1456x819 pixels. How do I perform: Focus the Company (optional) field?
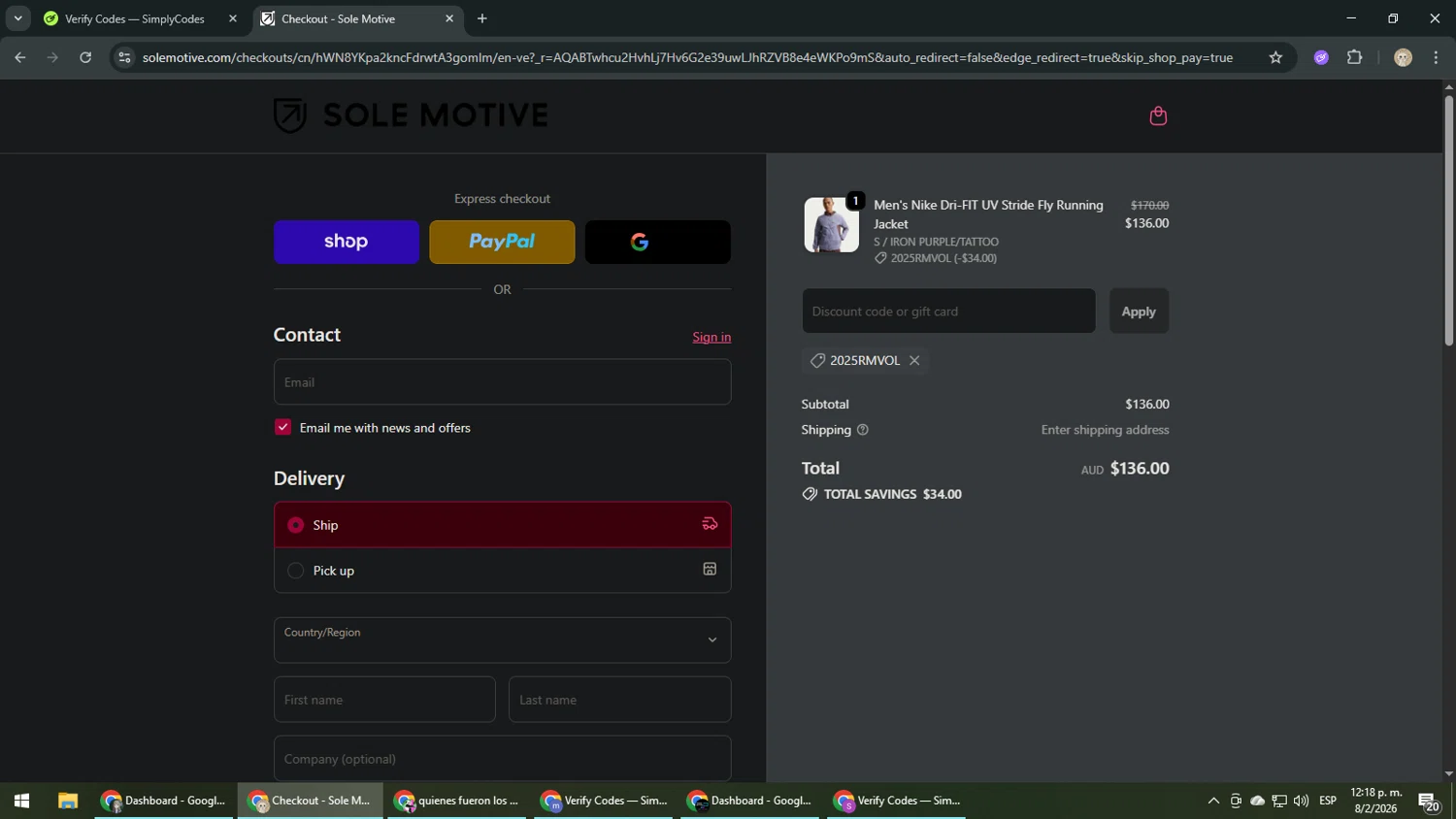point(502,759)
